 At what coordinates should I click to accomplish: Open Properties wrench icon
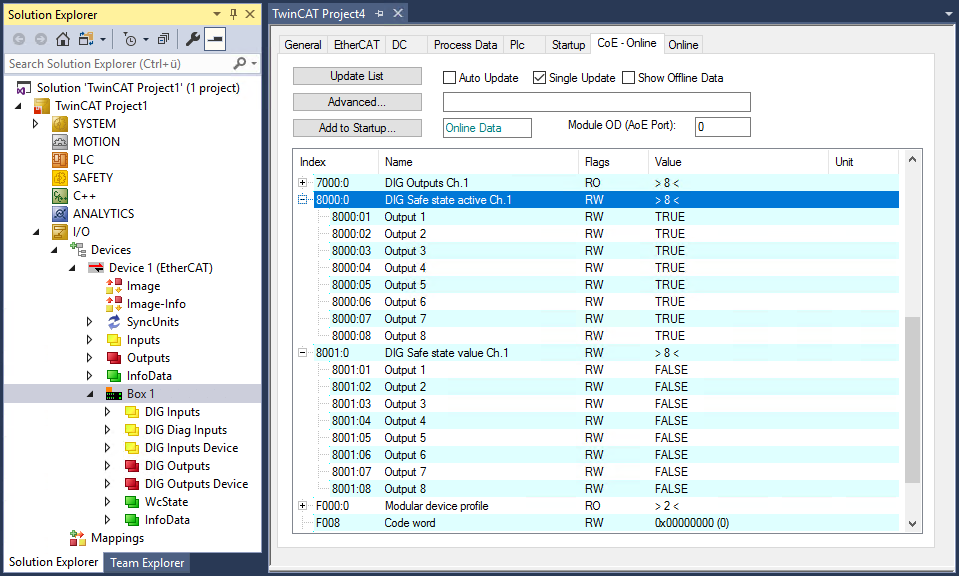coord(193,39)
